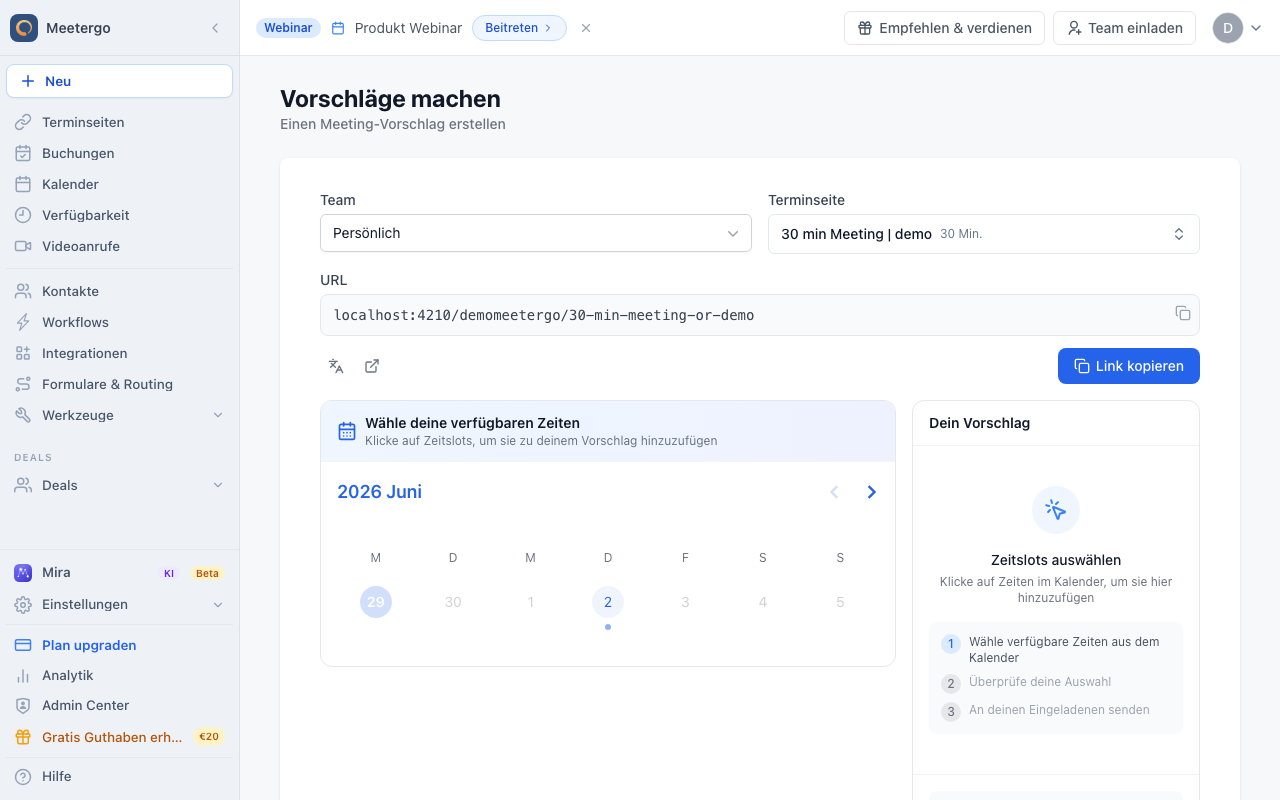Open the Terminseite selector

pyautogui.click(x=984, y=234)
